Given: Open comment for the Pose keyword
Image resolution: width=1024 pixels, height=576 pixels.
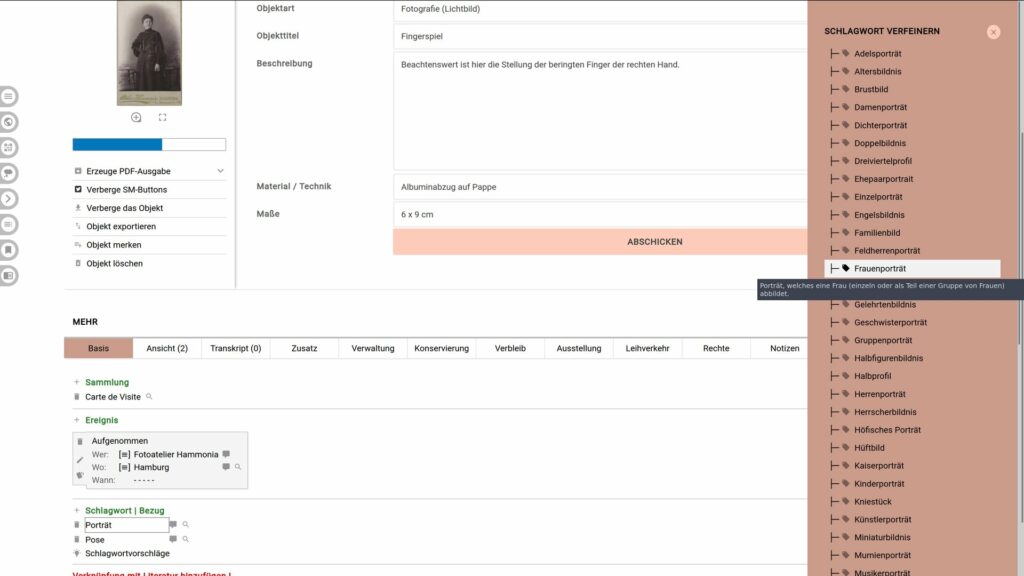Looking at the screenshot, I should [173, 539].
